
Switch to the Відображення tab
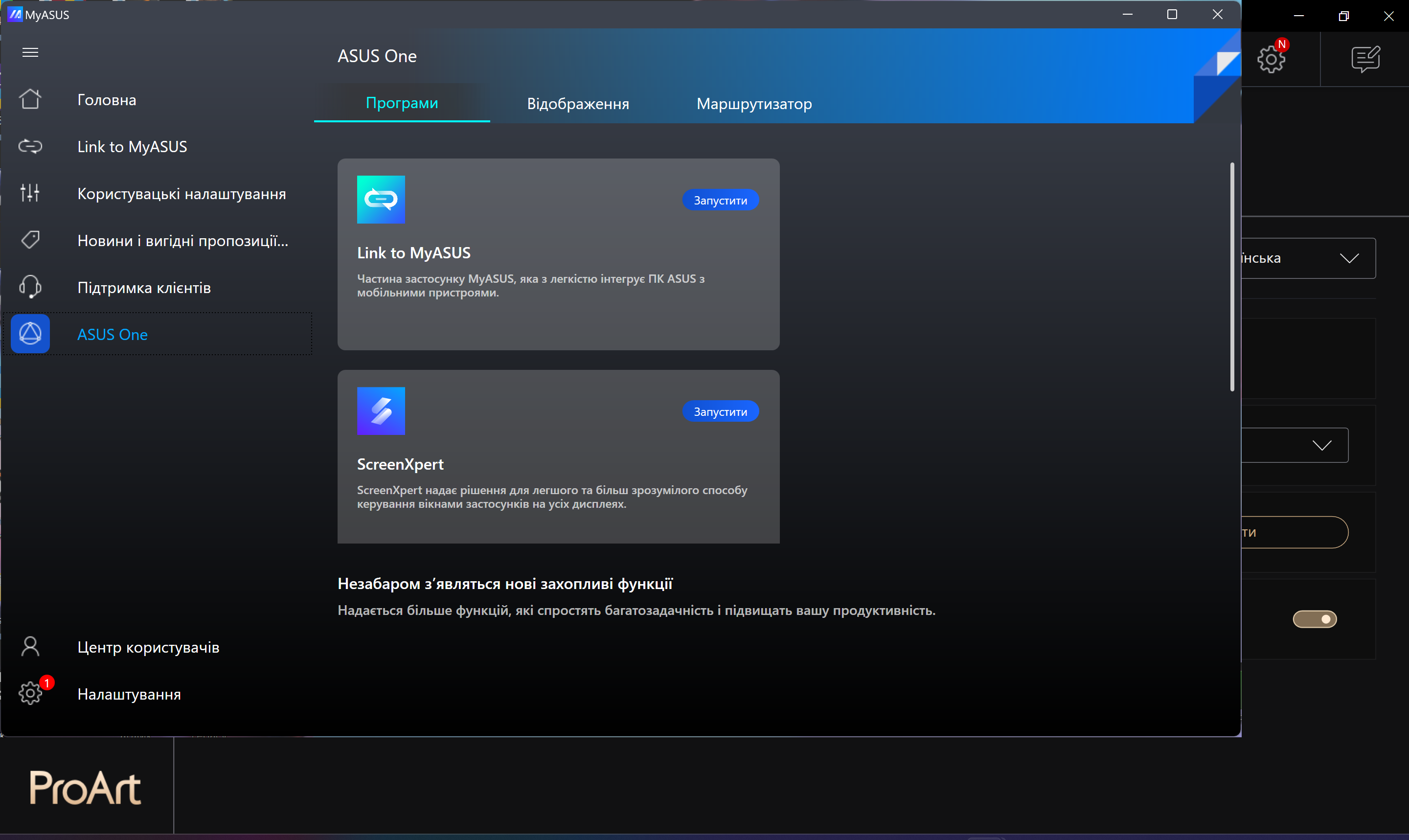[578, 103]
